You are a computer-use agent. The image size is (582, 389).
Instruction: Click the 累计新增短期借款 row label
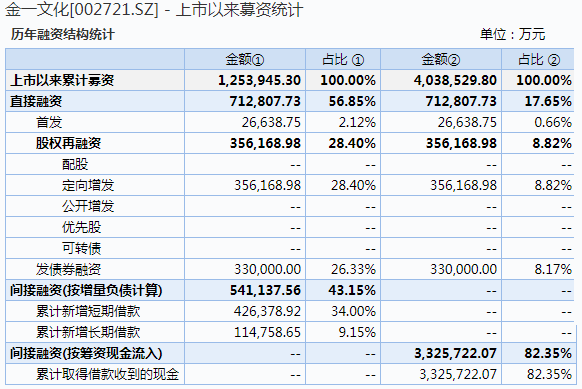click(88, 311)
